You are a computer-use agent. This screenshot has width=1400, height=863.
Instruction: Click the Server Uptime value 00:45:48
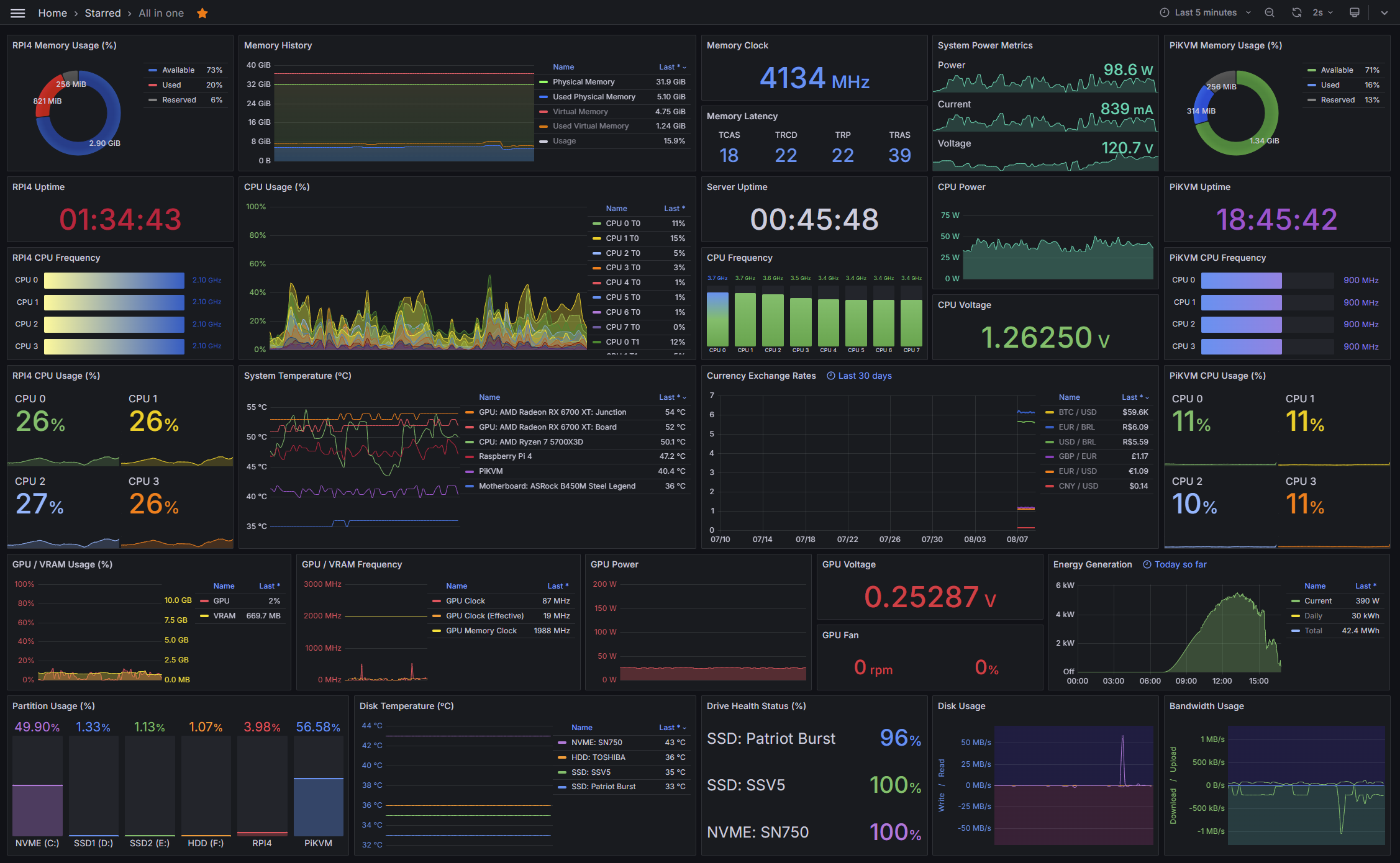(x=814, y=219)
